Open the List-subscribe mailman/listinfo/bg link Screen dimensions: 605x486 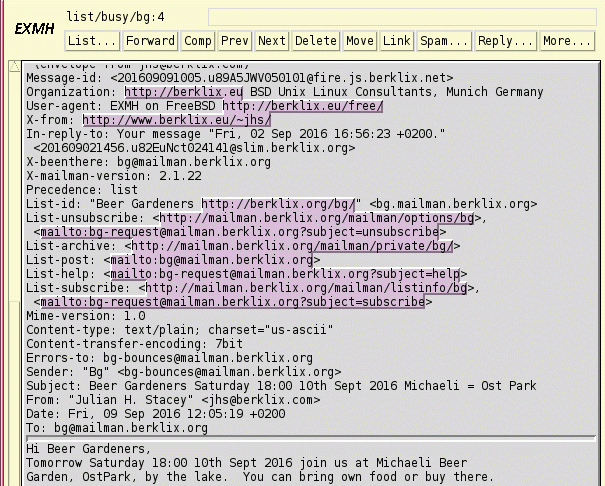(x=307, y=287)
